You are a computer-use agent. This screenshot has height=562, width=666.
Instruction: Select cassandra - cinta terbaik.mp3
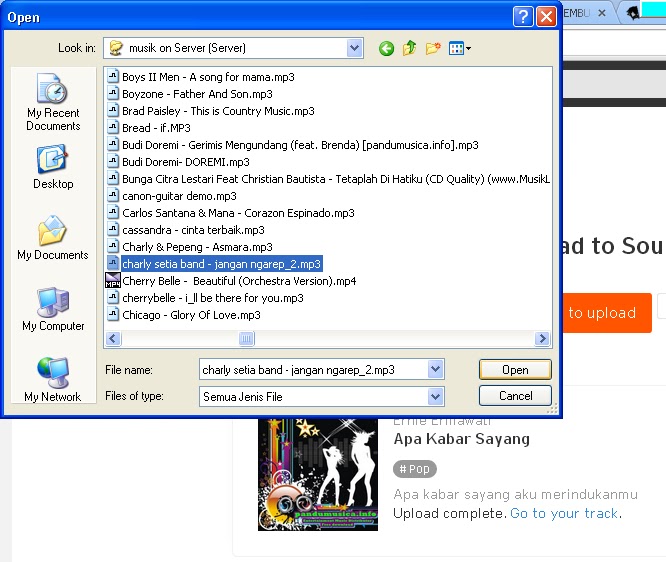[186, 230]
